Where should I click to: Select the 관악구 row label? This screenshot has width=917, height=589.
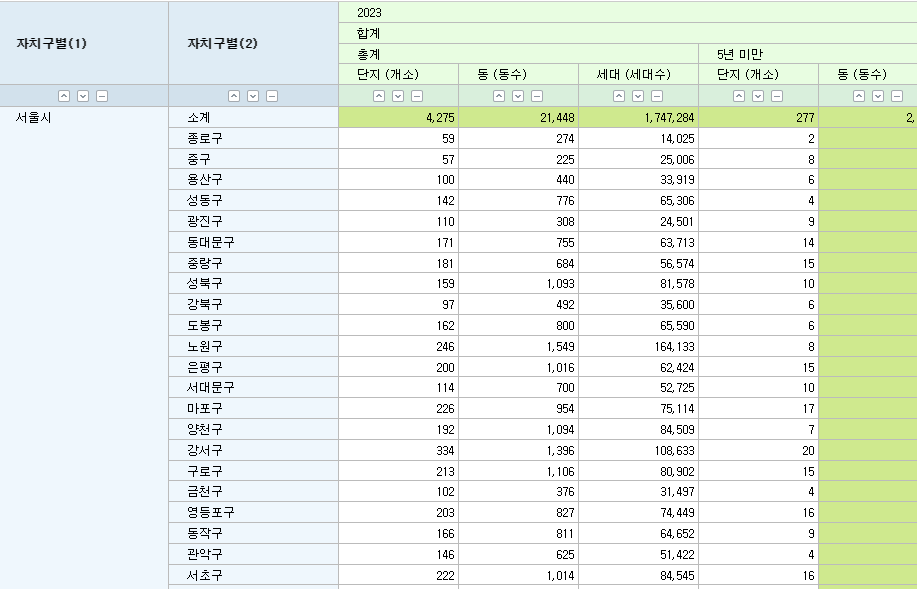254,554
